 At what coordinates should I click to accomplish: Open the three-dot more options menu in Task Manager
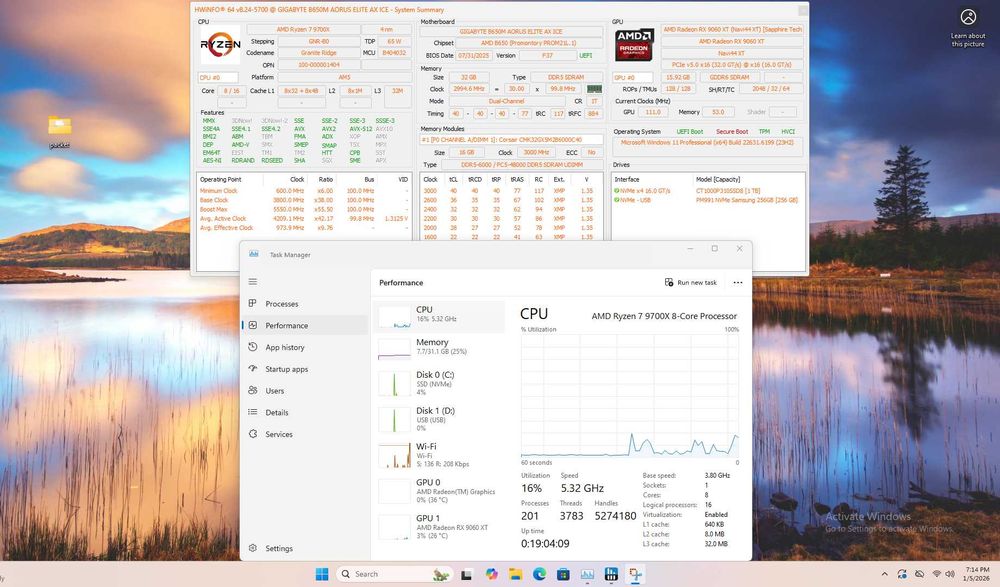tap(738, 282)
